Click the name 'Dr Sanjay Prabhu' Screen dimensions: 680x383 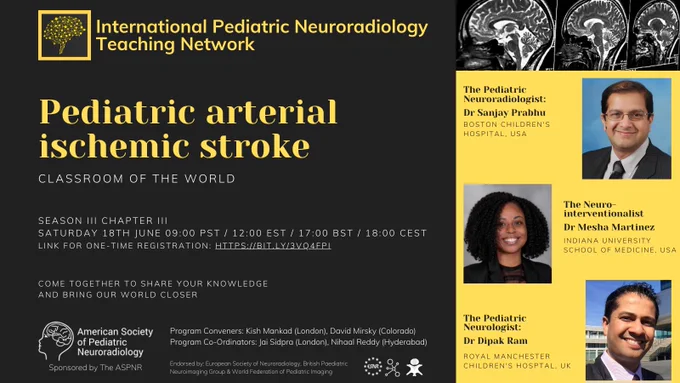click(x=504, y=113)
